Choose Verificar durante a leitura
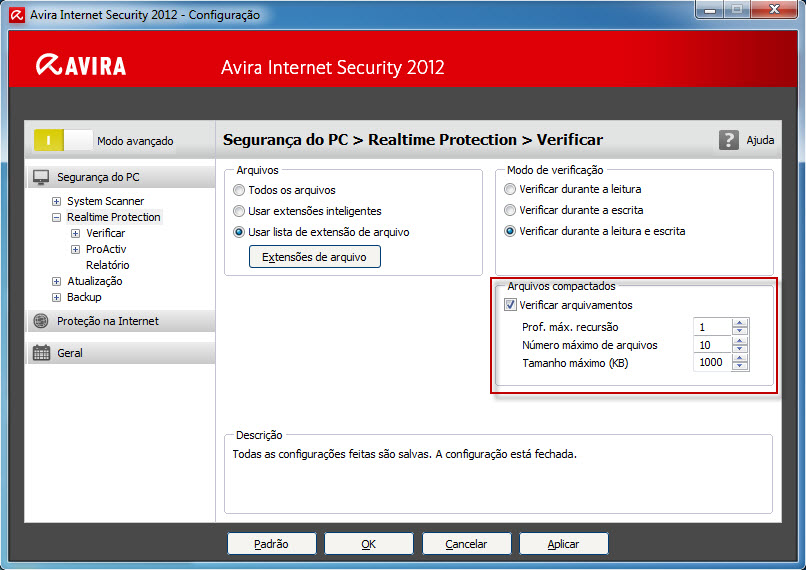 (x=510, y=189)
